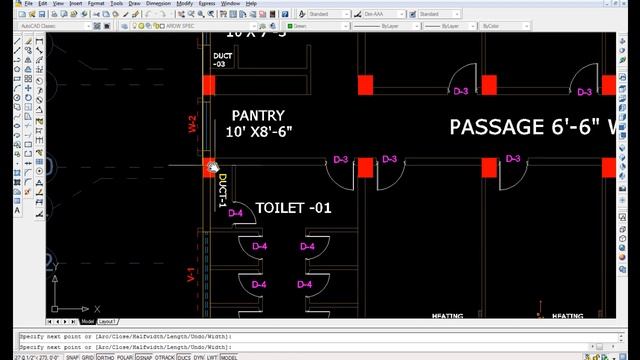The width and height of the screenshot is (640, 360).
Task: Select the Multiline Text tool
Action: point(17,211)
